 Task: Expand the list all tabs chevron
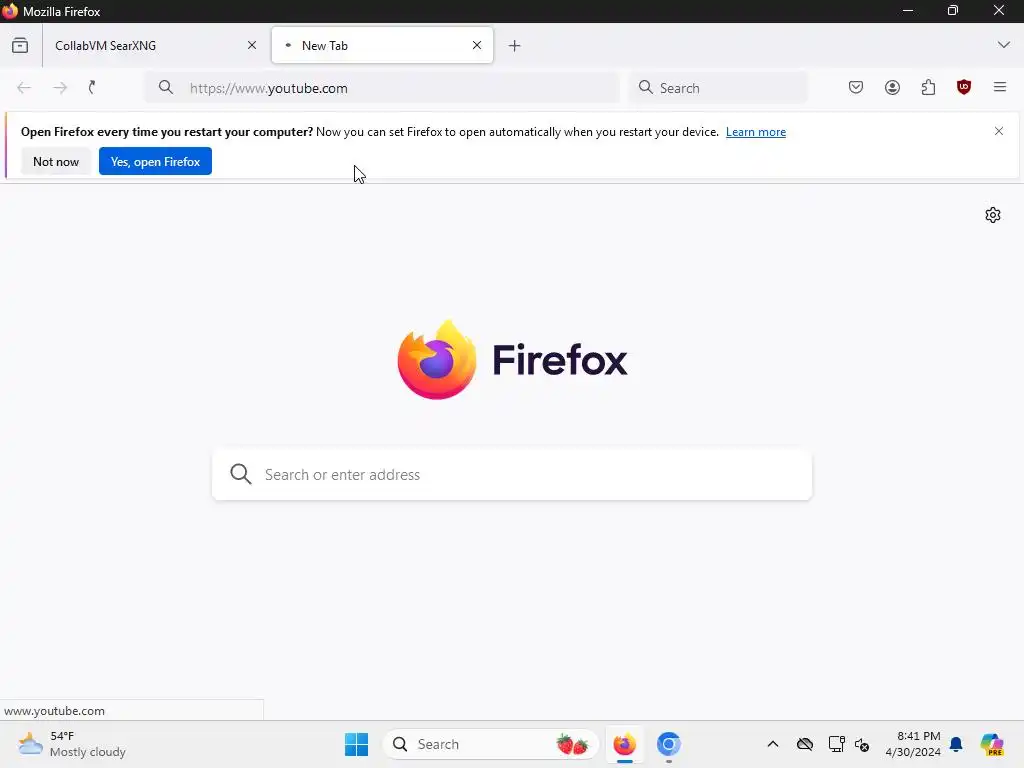(1004, 45)
